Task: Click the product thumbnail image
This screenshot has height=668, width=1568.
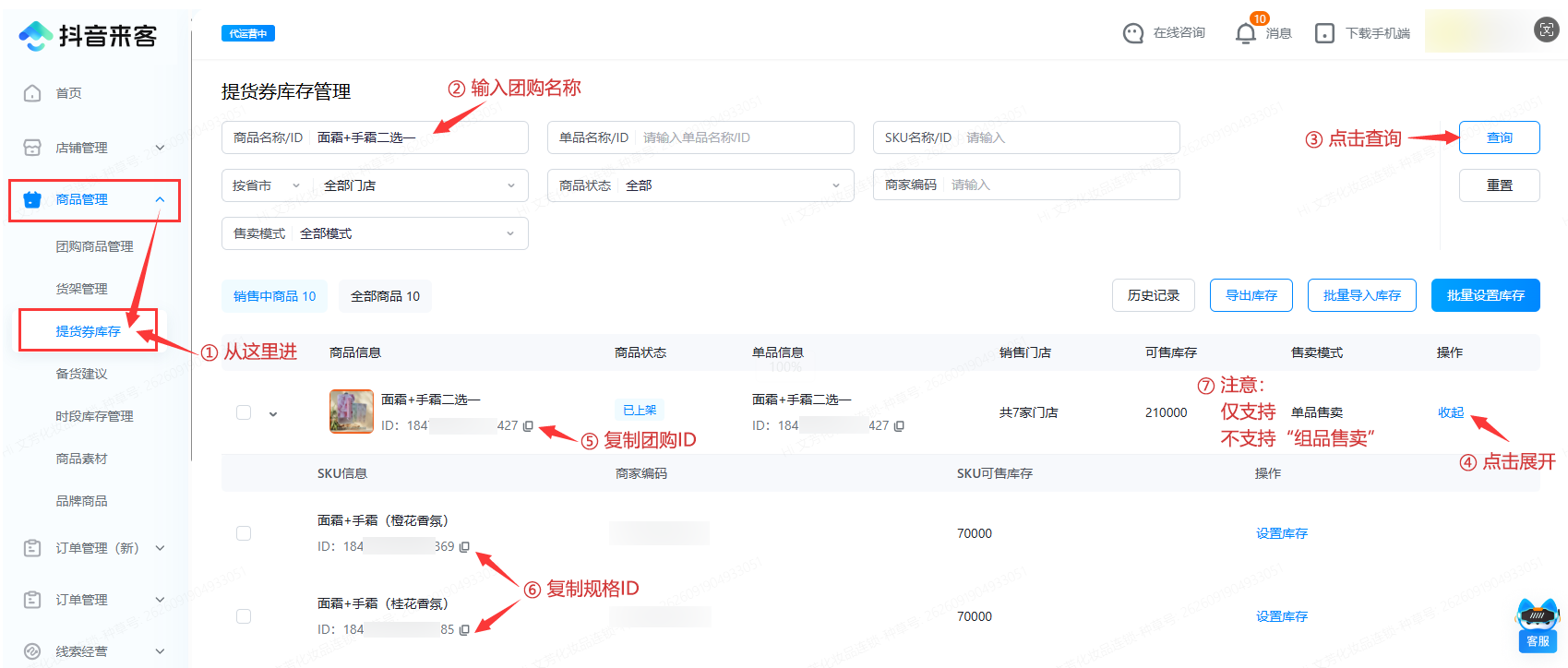Action: (351, 412)
